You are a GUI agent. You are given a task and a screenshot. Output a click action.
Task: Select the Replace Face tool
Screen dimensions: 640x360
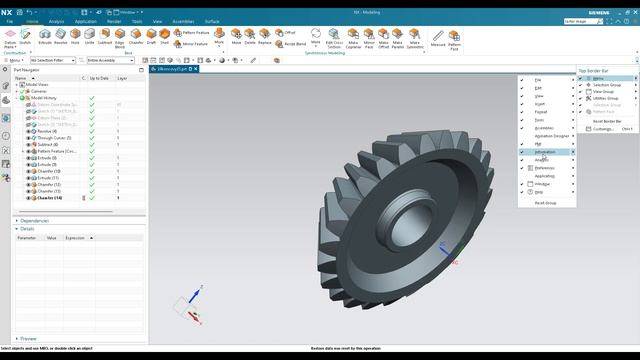click(x=264, y=37)
